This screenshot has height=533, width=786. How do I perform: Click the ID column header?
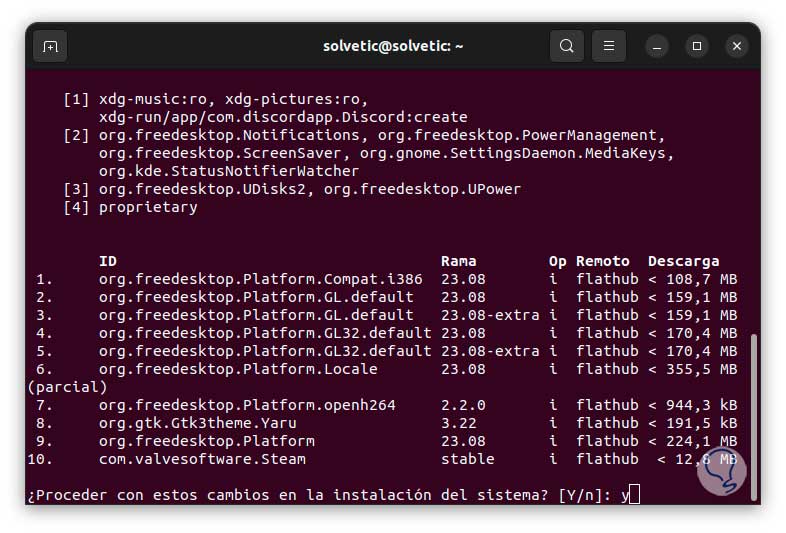[107, 261]
